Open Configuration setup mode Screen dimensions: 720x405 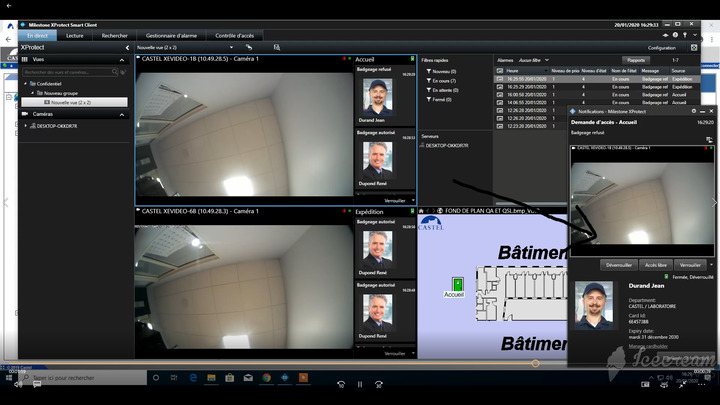point(662,47)
